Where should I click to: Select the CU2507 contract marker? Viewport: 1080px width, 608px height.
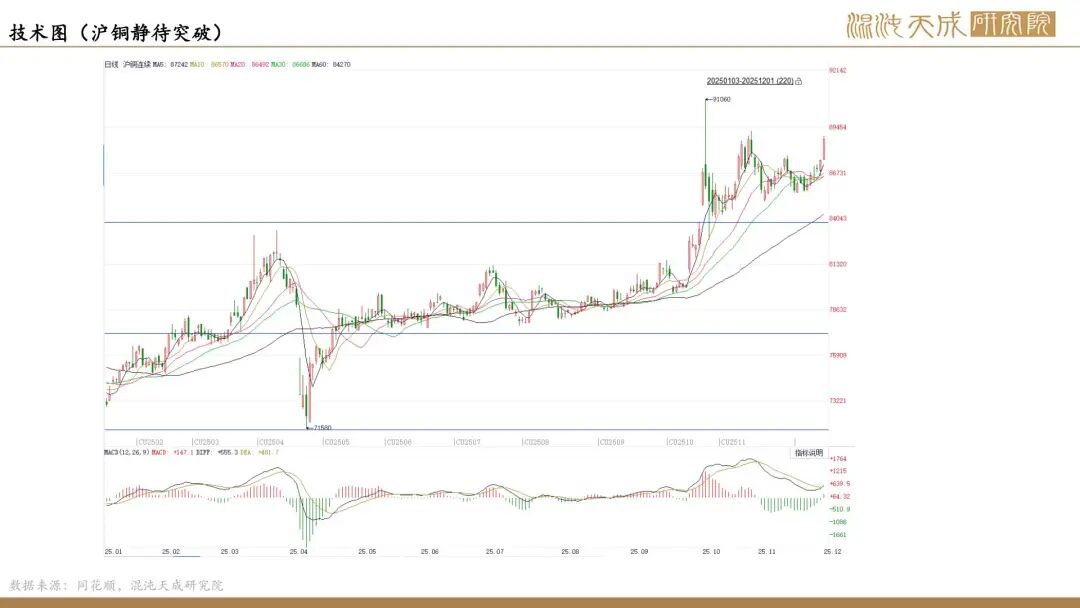pyautogui.click(x=467, y=442)
